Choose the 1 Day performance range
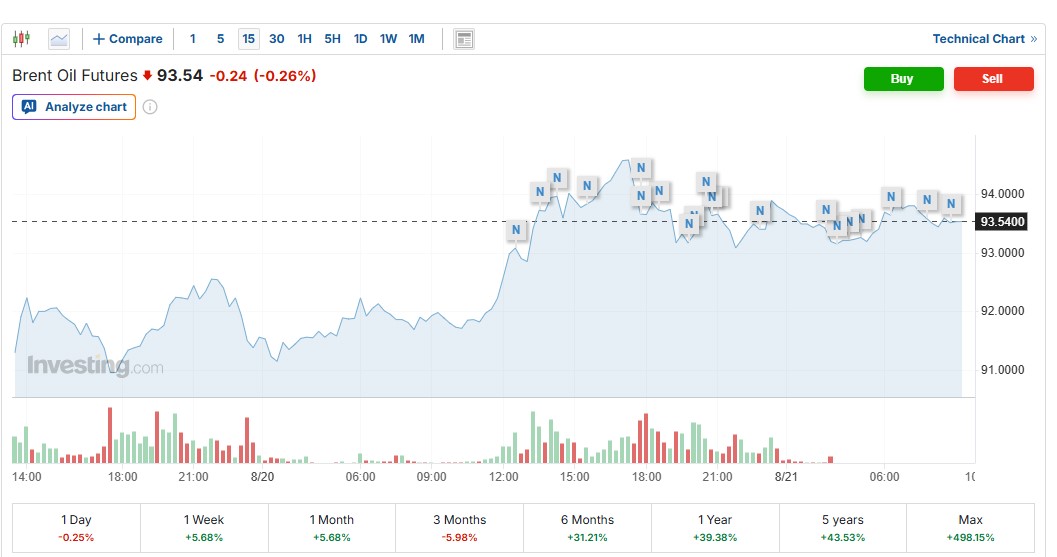The image size is (1057, 557). pyautogui.click(x=76, y=528)
